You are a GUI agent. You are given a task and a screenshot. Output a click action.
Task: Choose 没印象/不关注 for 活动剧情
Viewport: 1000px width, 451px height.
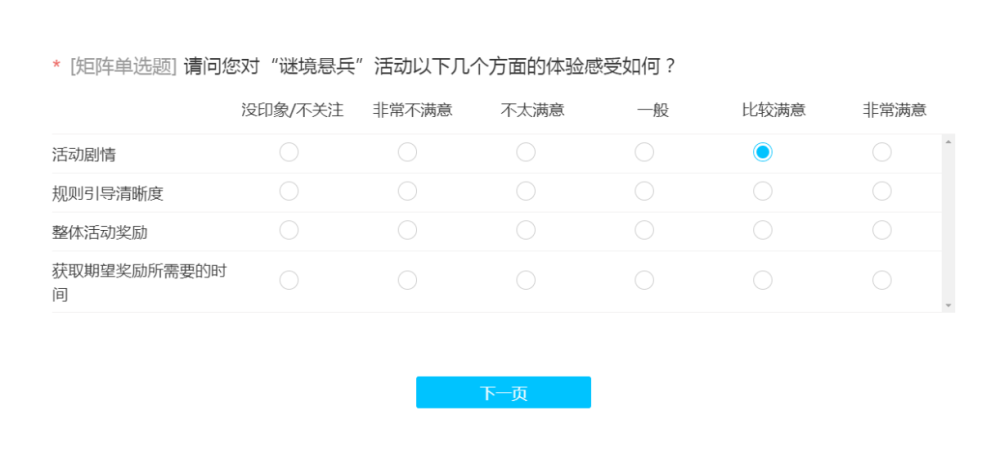289,152
